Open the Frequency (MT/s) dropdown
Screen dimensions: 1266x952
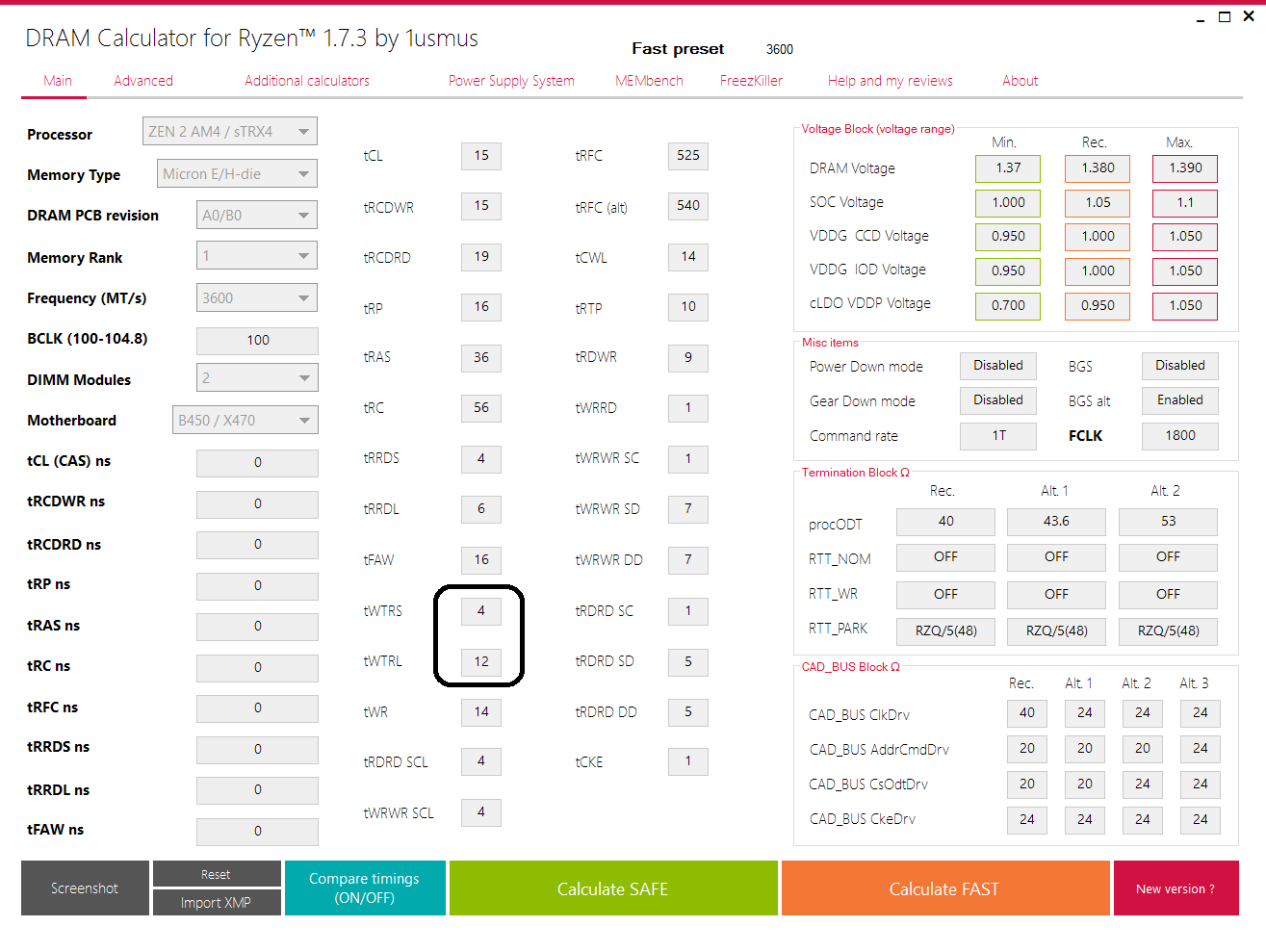[x=257, y=298]
